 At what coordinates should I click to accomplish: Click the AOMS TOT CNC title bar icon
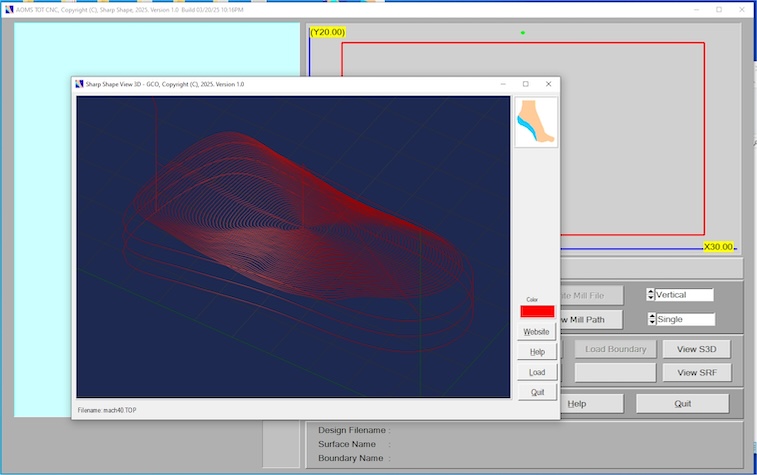[x=9, y=9]
